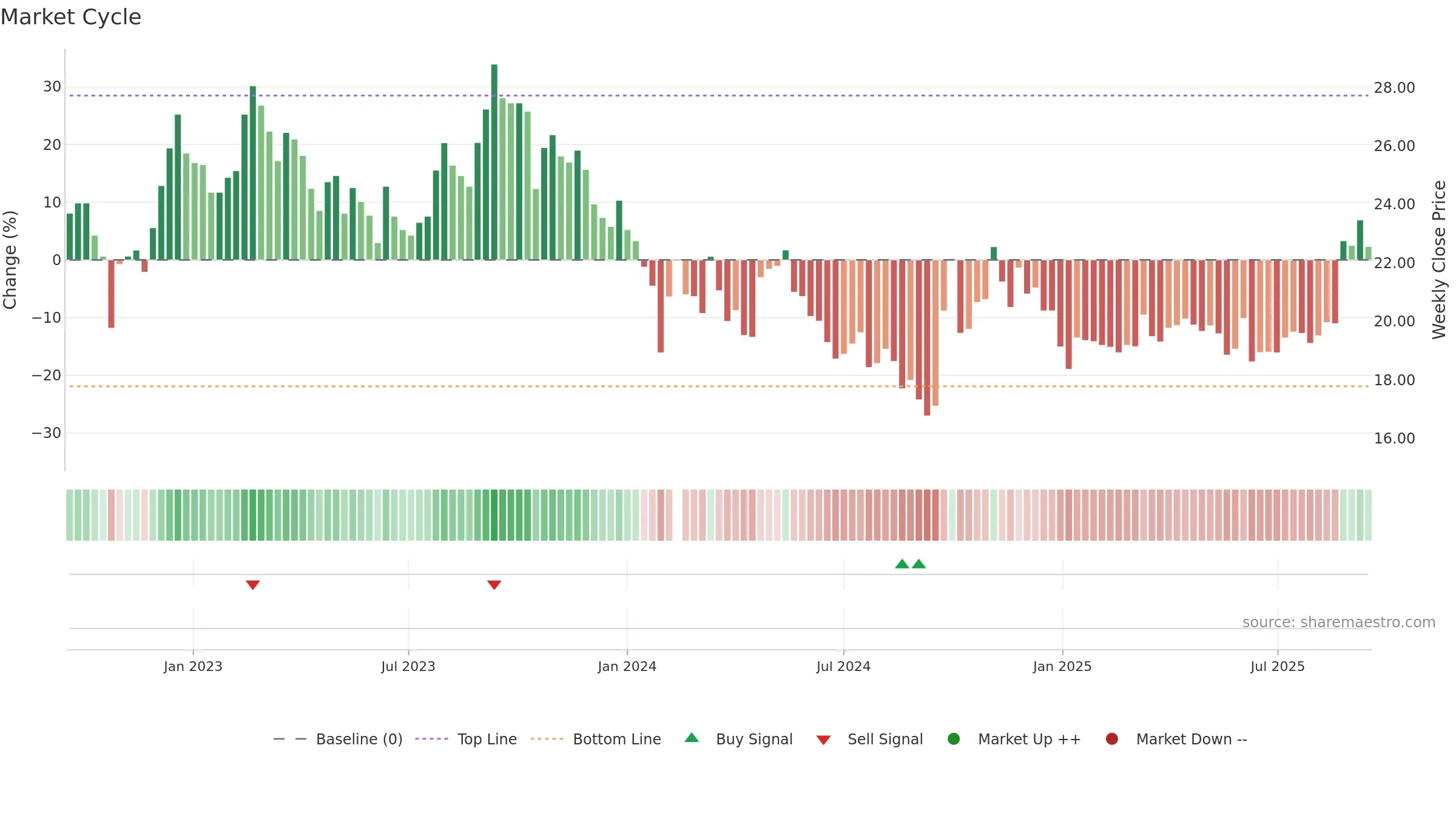Click the Weekly Close Price axis title
This screenshot has height=819, width=1456.
[x=1439, y=260]
